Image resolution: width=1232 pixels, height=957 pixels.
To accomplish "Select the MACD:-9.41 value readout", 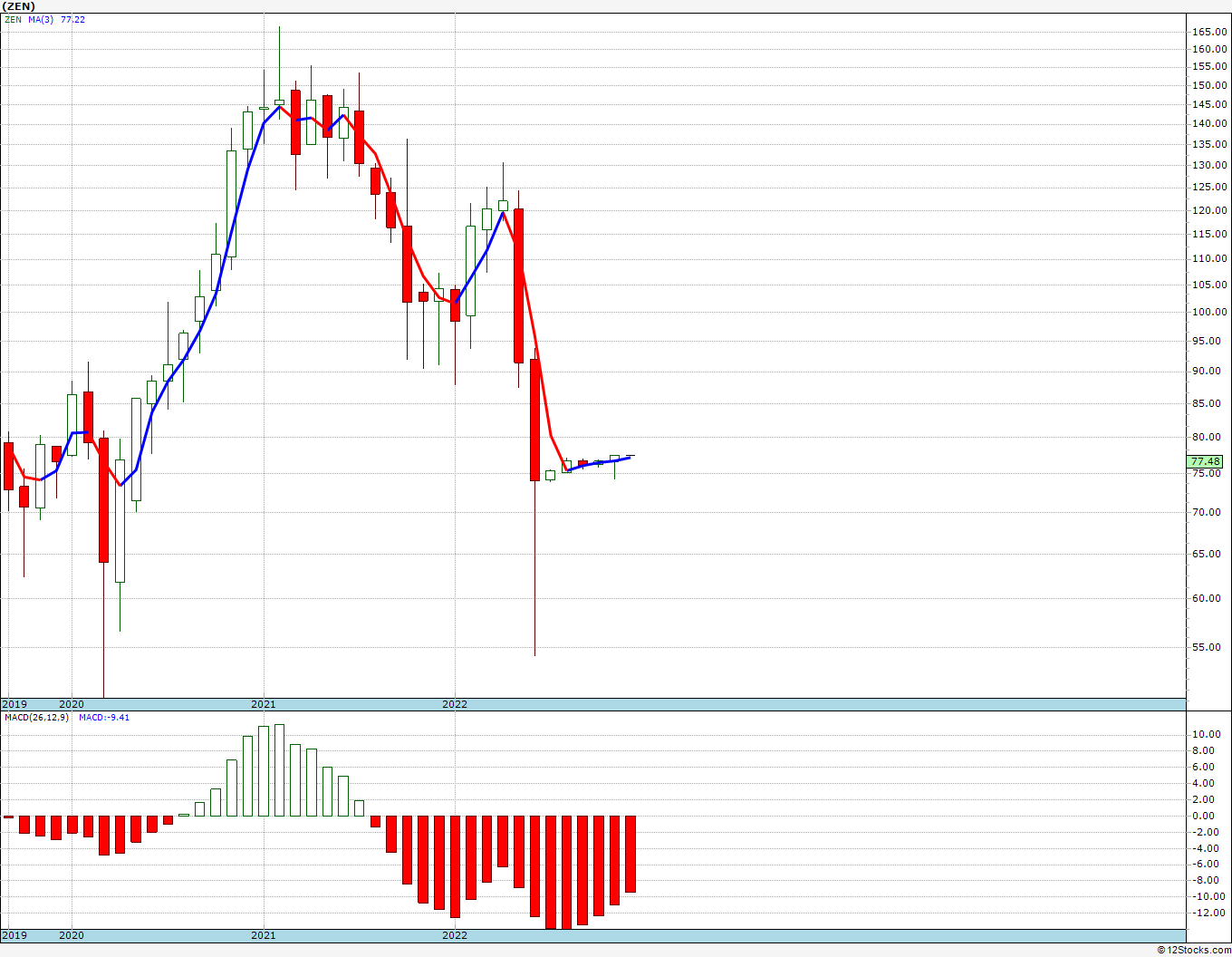I will [x=103, y=717].
